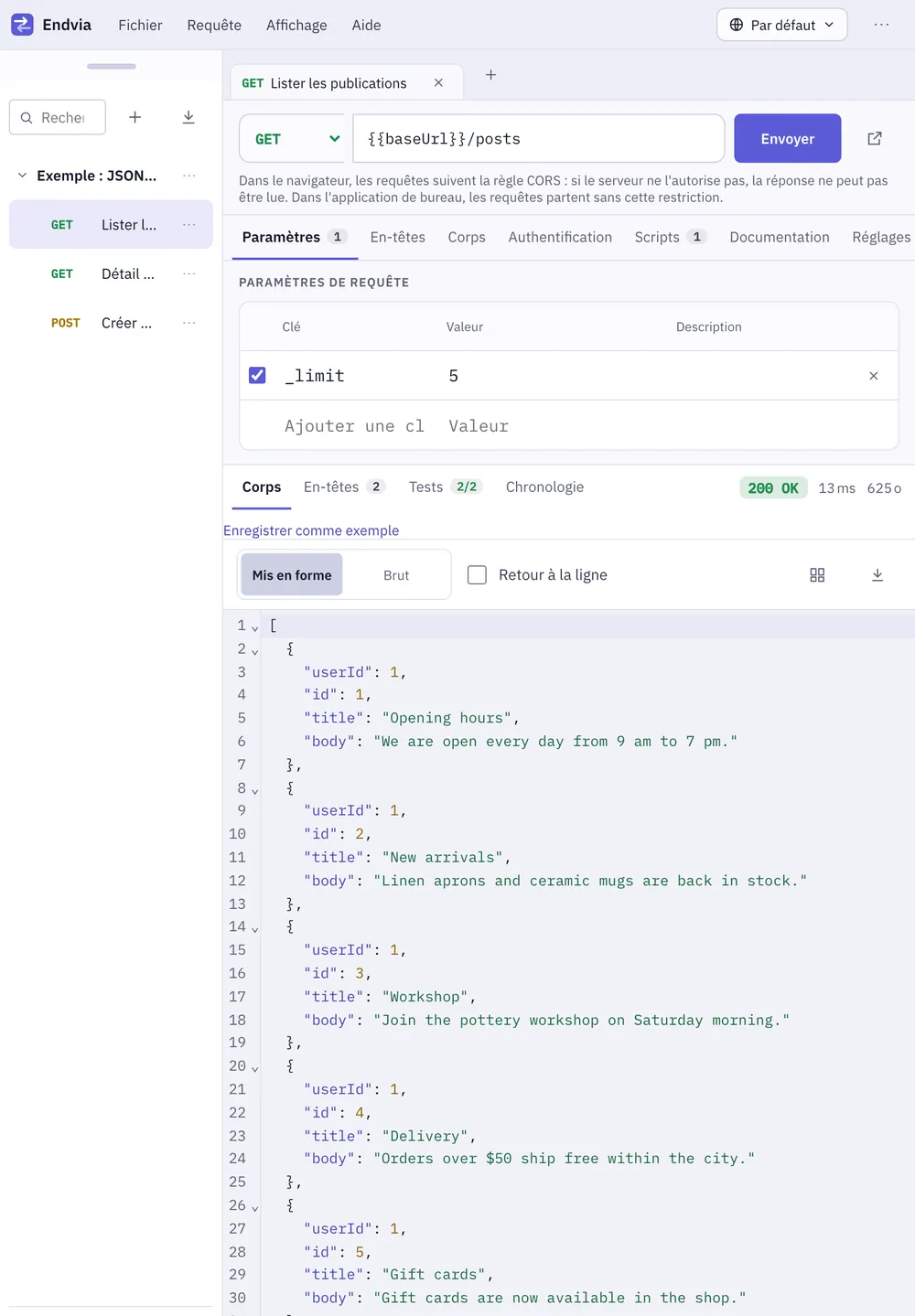Open options menu for Détail request
The image size is (915, 1316).
click(189, 273)
